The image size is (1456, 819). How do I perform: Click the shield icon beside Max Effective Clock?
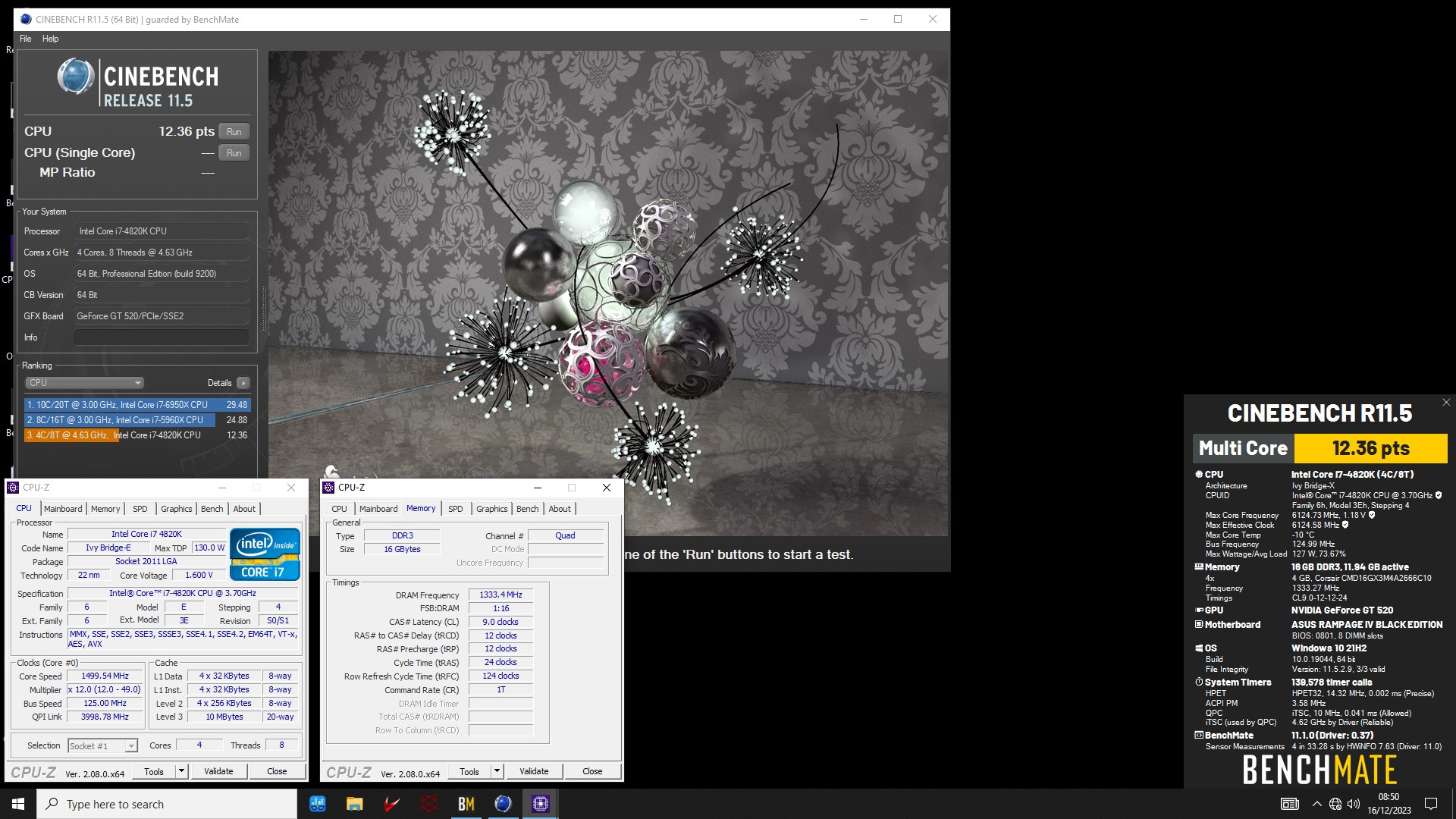click(x=1345, y=525)
